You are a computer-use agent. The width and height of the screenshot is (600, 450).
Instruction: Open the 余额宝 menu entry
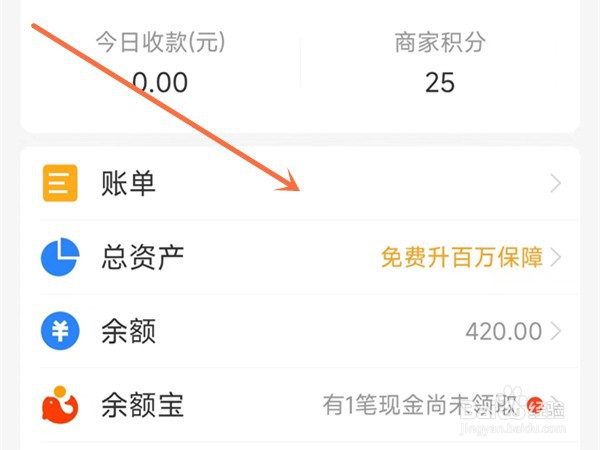click(x=300, y=405)
